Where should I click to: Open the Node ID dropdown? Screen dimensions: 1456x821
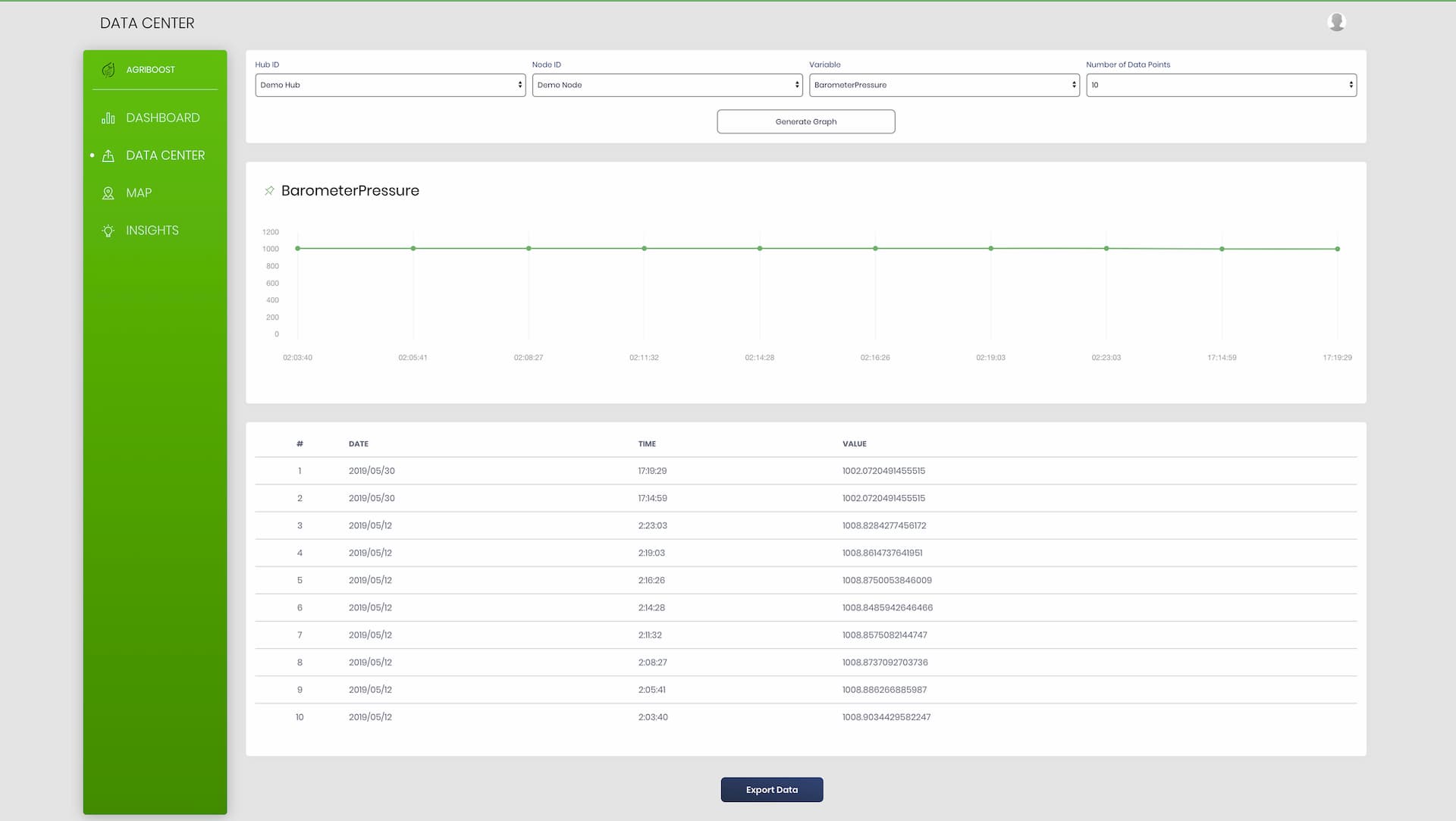point(667,85)
